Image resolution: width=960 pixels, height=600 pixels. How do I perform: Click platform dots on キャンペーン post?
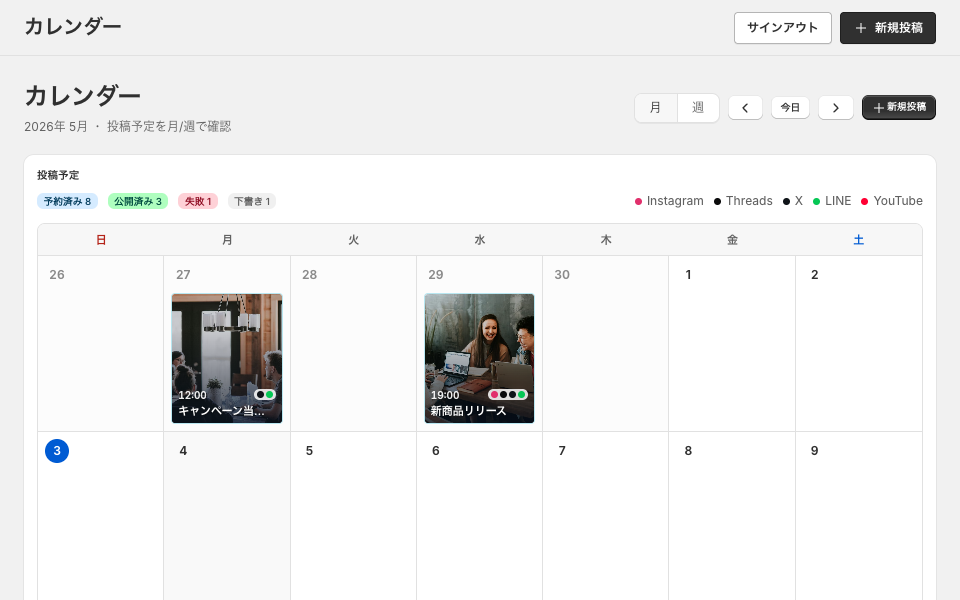(x=264, y=395)
